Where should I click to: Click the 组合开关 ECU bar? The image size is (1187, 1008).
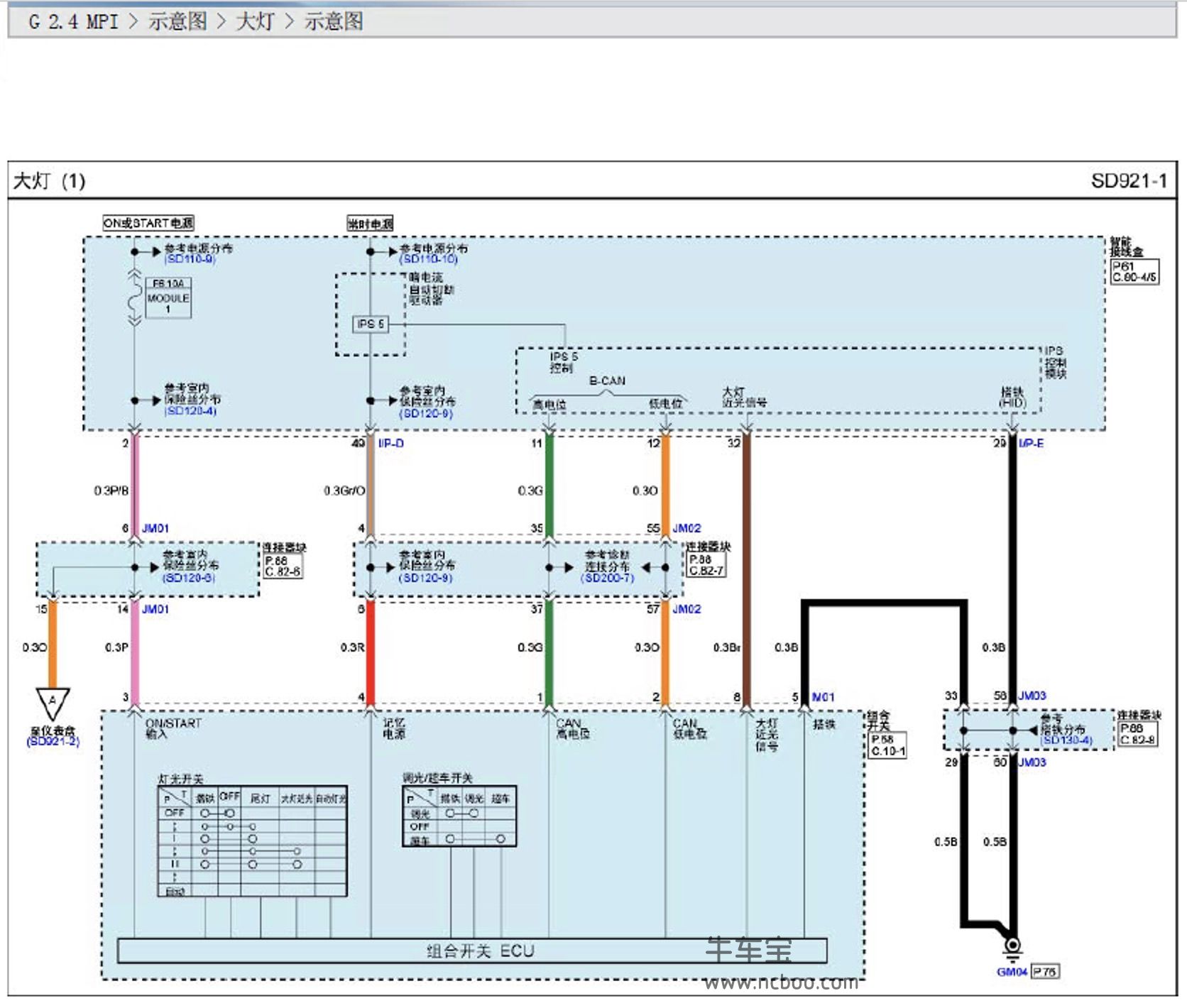(472, 951)
